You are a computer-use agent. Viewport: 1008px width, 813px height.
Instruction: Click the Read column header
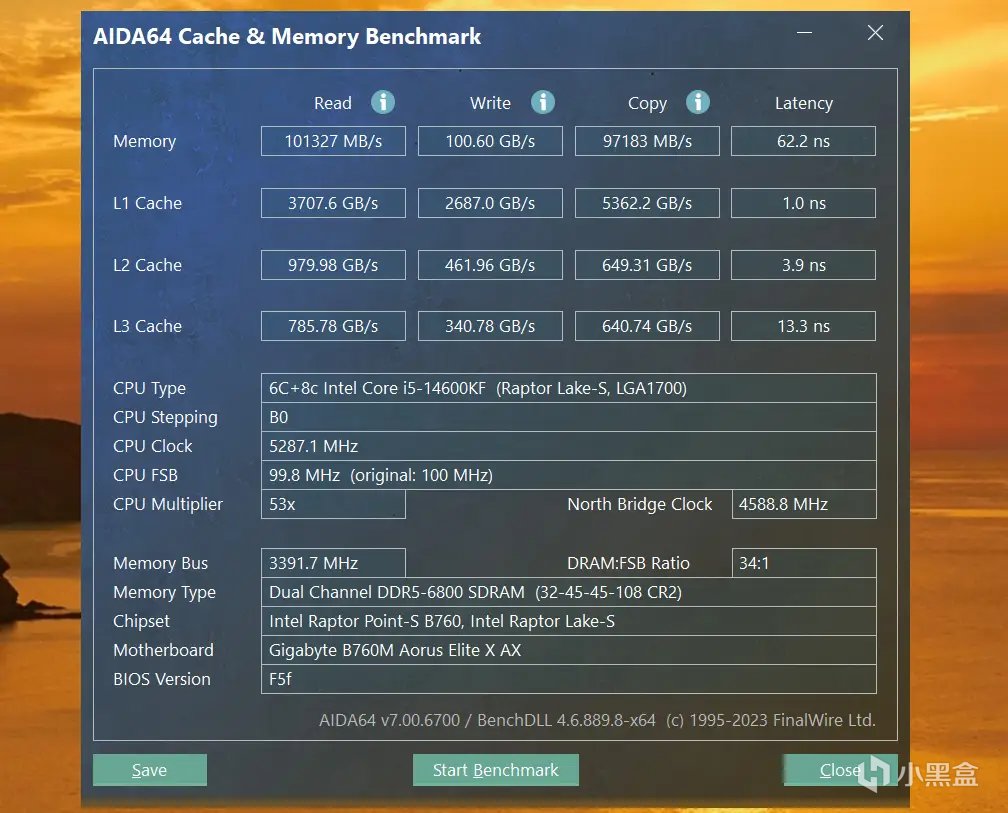[332, 103]
